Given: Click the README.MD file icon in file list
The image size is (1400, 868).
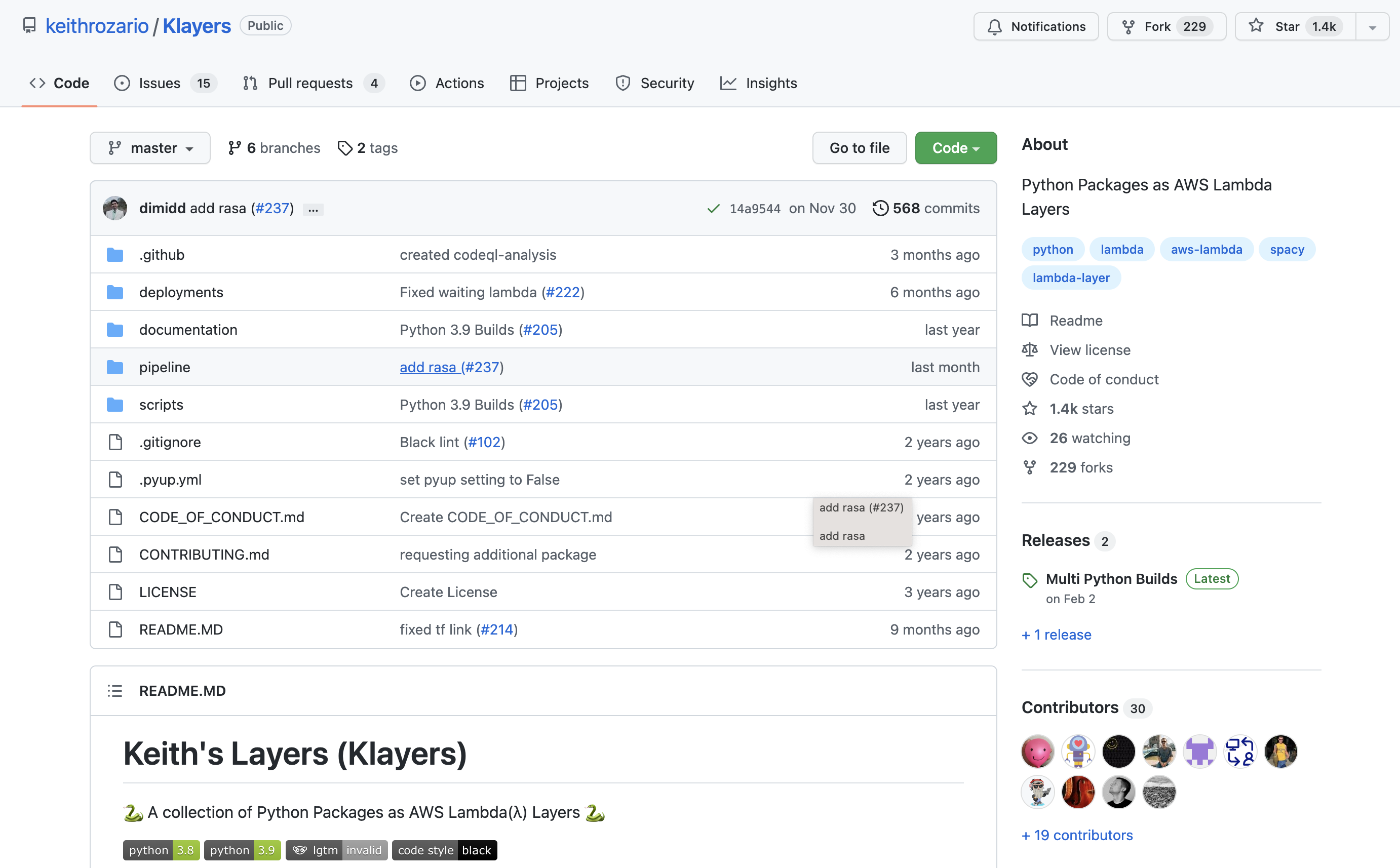Looking at the screenshot, I should pos(115,629).
